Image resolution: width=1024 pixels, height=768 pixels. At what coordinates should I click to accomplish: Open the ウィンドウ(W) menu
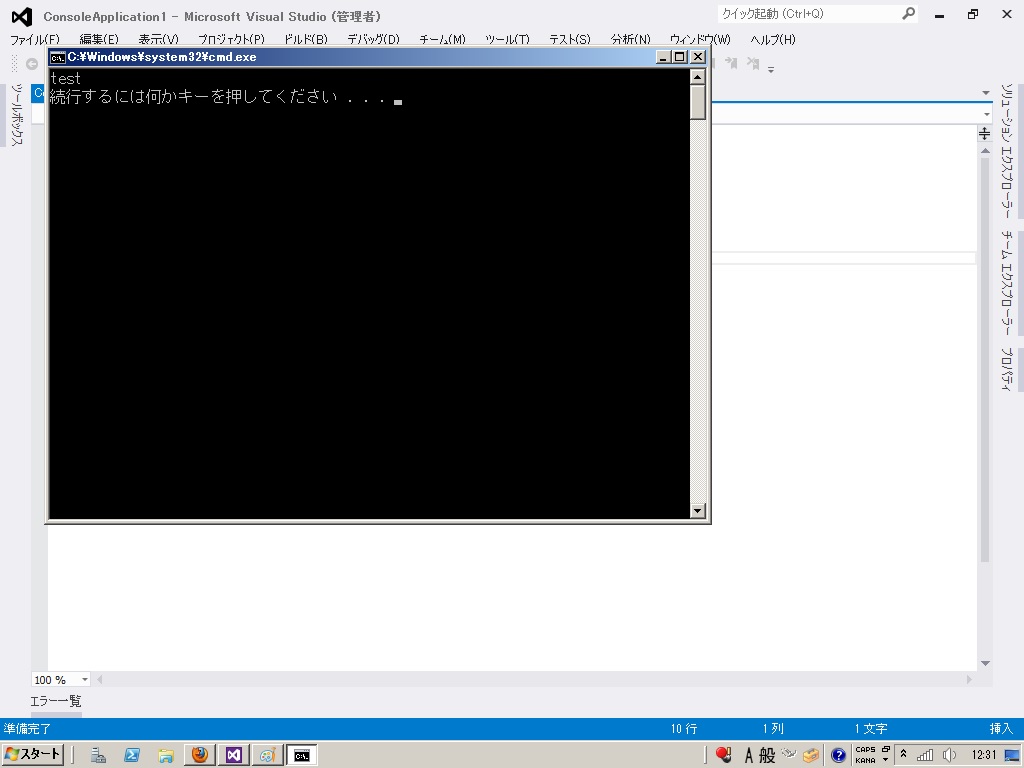pyautogui.click(x=700, y=39)
